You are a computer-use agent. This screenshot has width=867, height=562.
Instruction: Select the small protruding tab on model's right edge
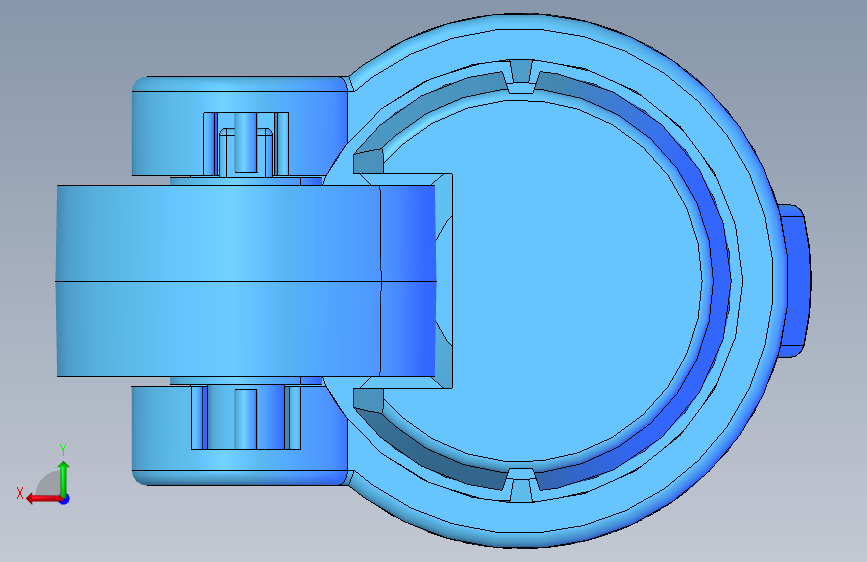click(794, 281)
